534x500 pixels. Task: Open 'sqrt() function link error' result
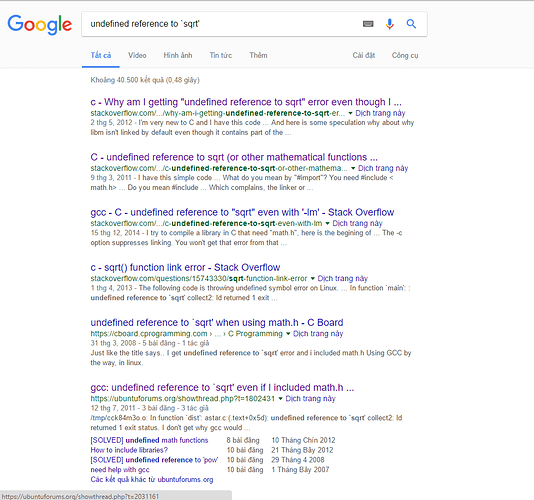[185, 268]
